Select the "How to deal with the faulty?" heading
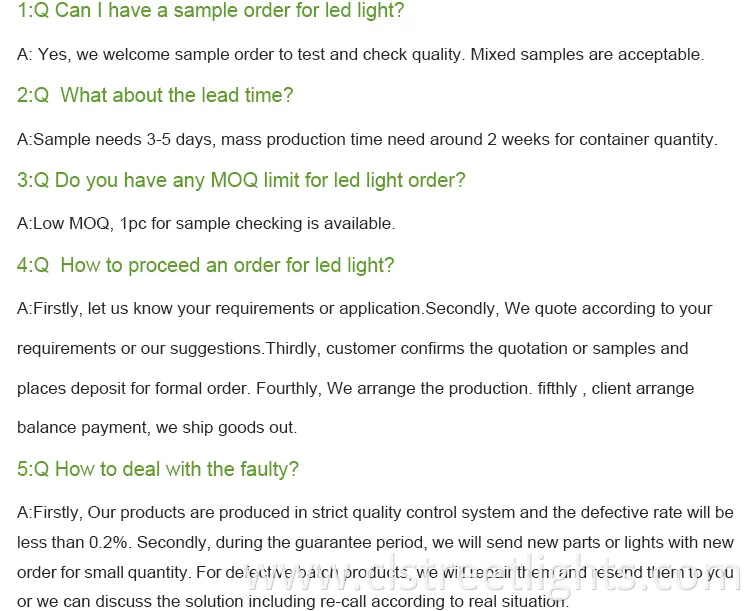 (158, 470)
